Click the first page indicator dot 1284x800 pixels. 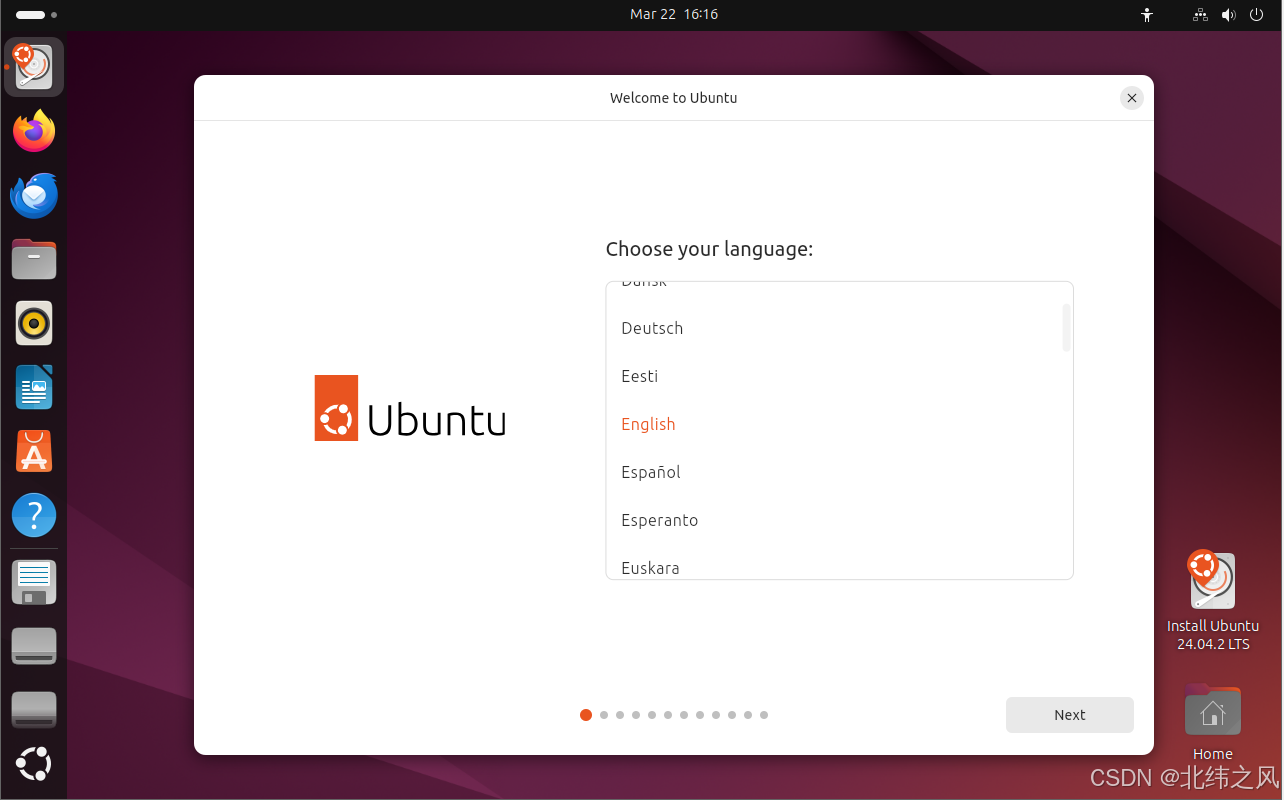(586, 715)
